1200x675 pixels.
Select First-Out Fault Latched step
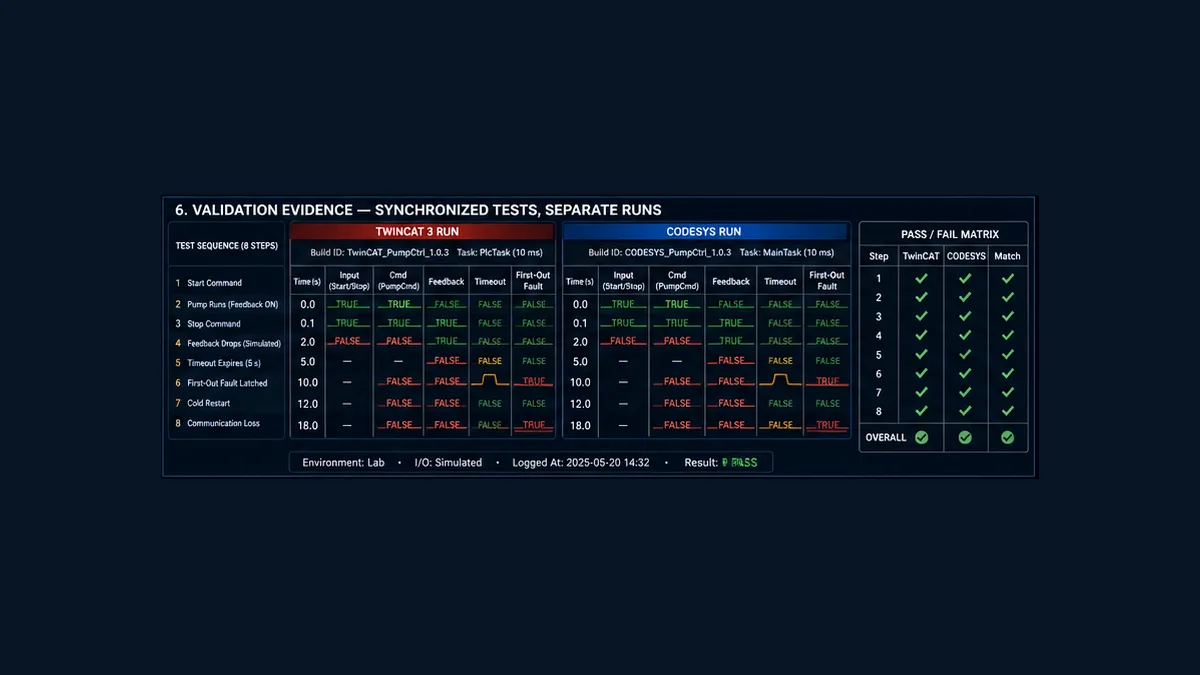click(221, 383)
